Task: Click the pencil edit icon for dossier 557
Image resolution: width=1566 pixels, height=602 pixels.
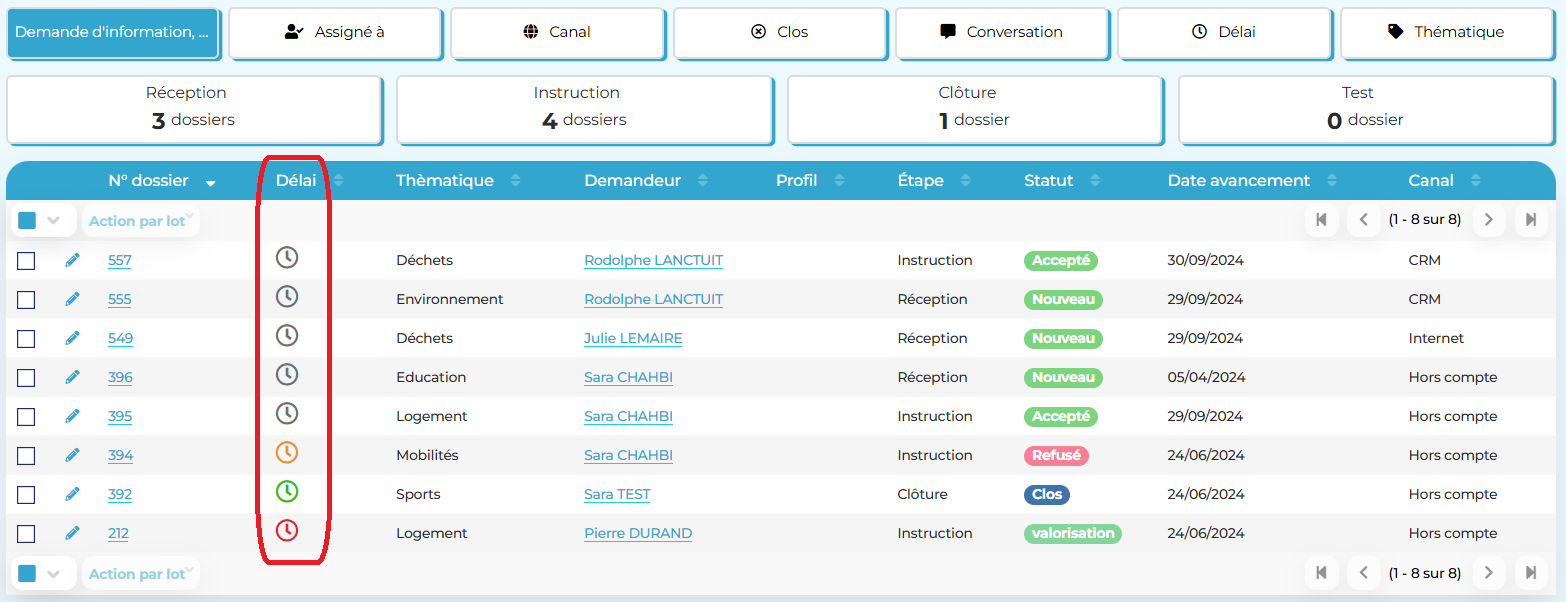Action: (72, 260)
